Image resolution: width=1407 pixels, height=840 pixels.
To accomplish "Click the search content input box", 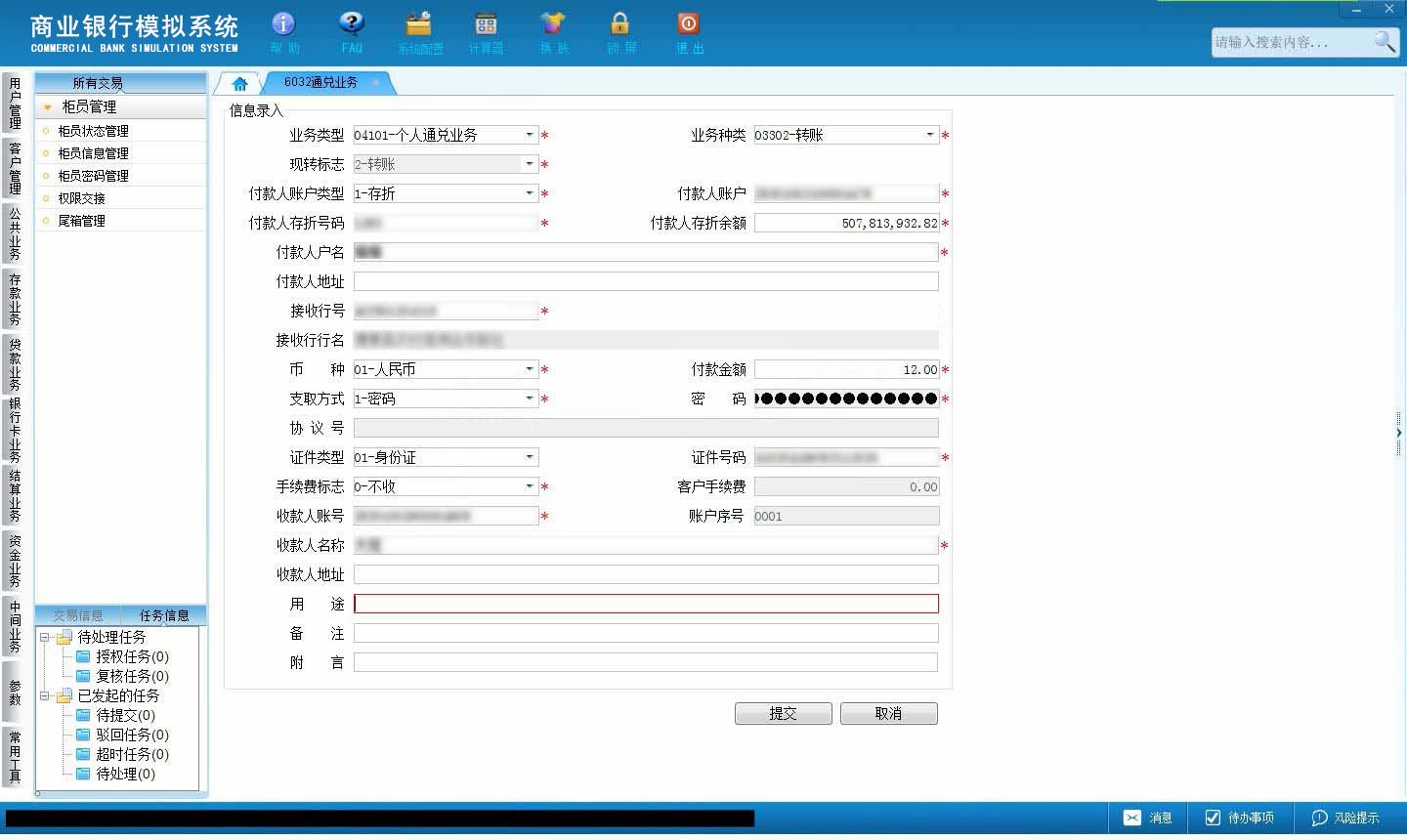I will tap(1291, 42).
